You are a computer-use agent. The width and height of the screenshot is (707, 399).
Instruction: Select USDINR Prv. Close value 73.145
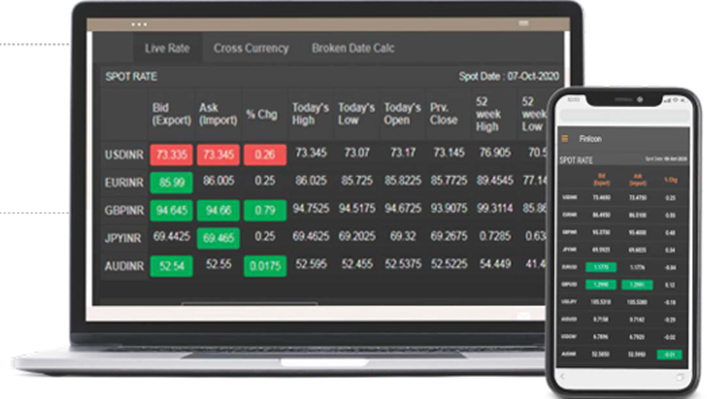(x=449, y=153)
